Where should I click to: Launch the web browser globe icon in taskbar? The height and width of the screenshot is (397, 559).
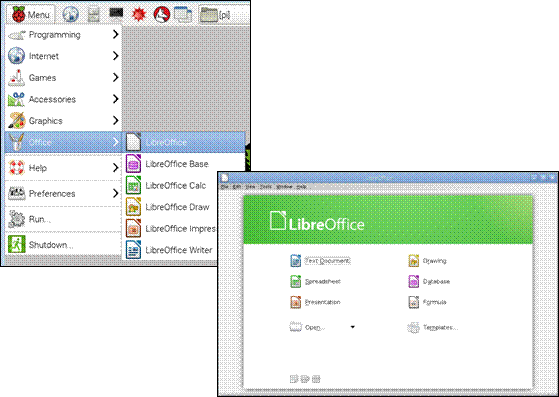pyautogui.click(x=71, y=14)
